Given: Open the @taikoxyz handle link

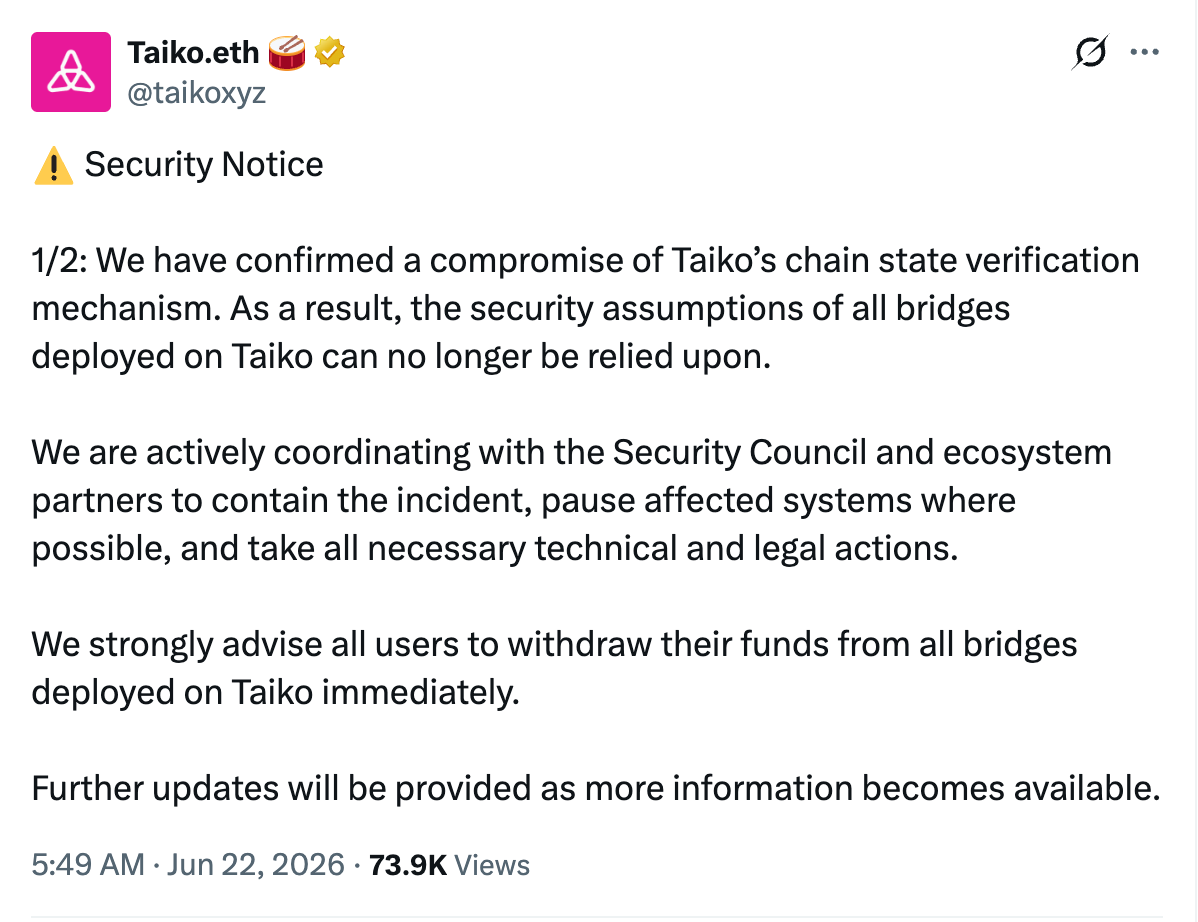Looking at the screenshot, I should pyautogui.click(x=196, y=92).
